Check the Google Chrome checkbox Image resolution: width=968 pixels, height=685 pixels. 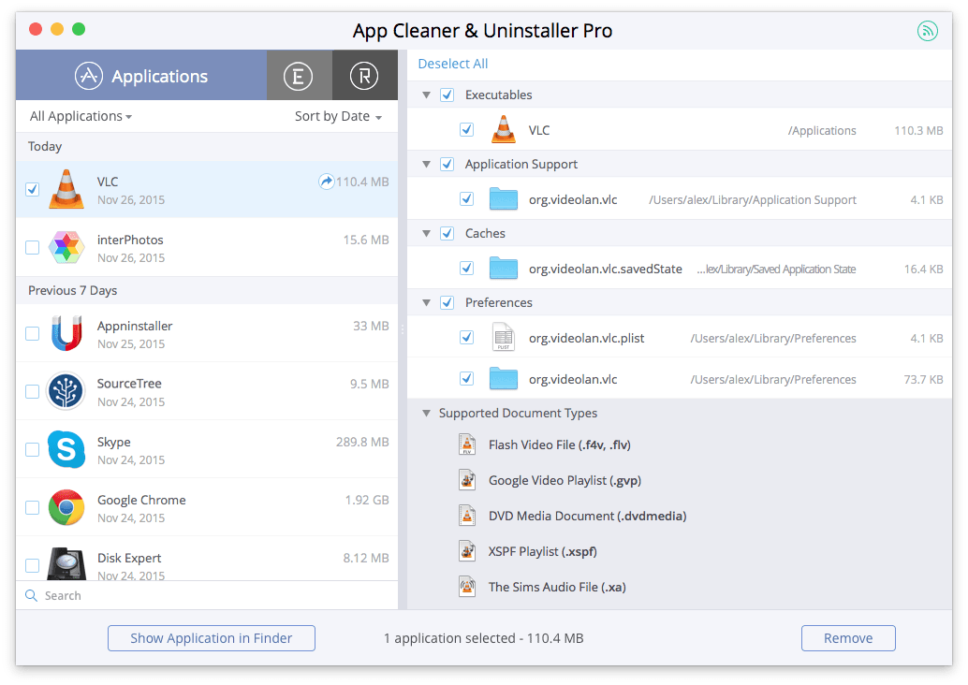tap(32, 508)
